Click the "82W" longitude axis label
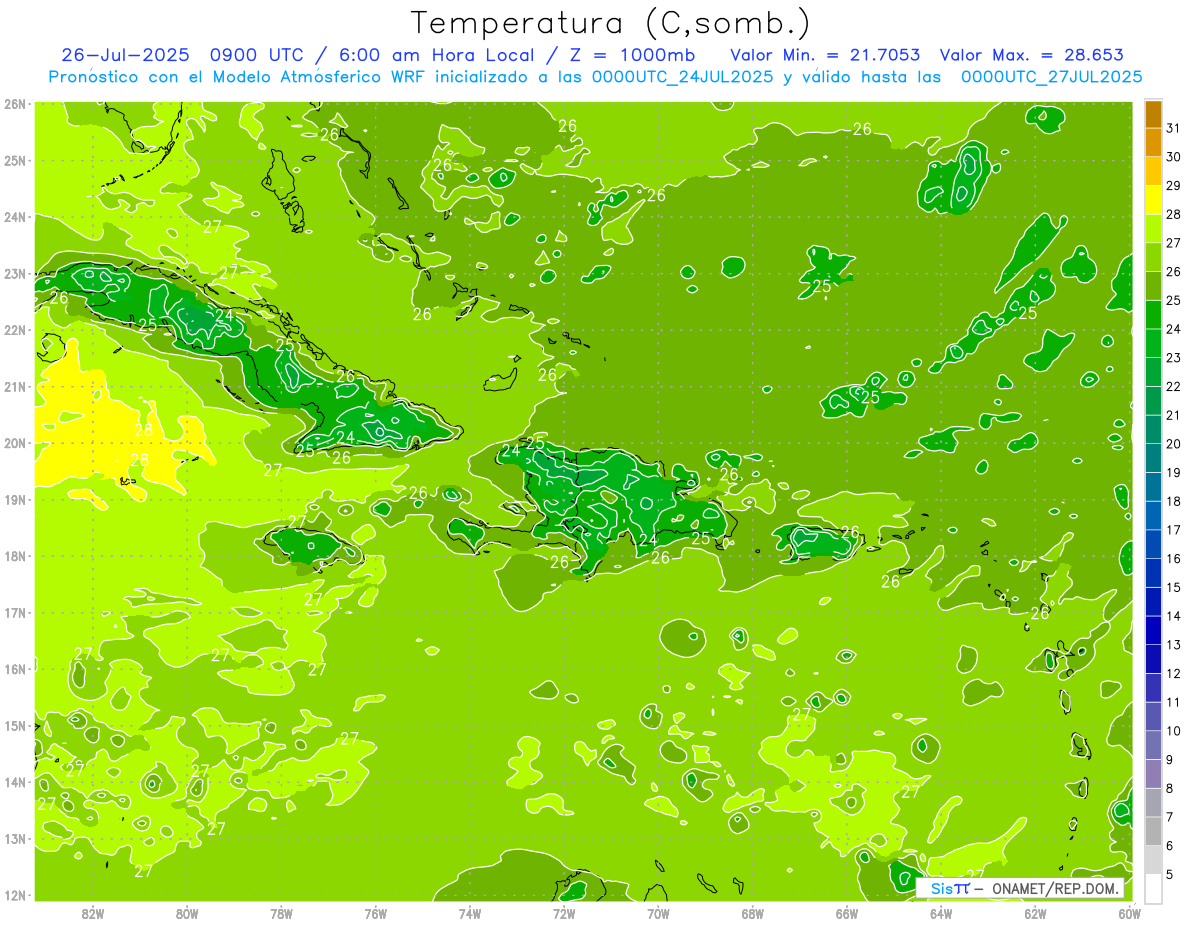Image resolution: width=1200 pixels, height=927 pixels. [92, 913]
